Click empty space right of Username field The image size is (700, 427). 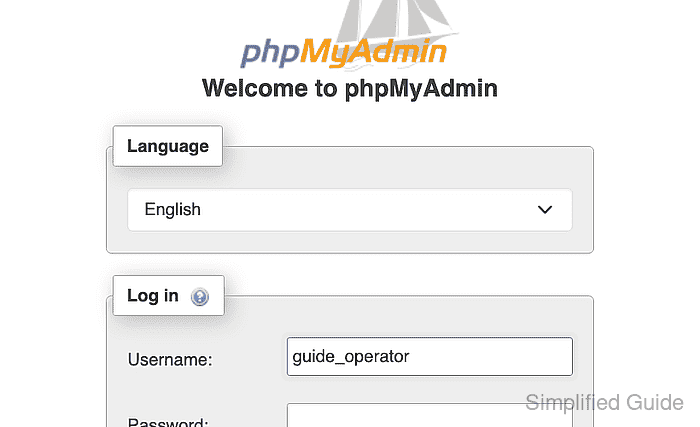tap(583, 356)
